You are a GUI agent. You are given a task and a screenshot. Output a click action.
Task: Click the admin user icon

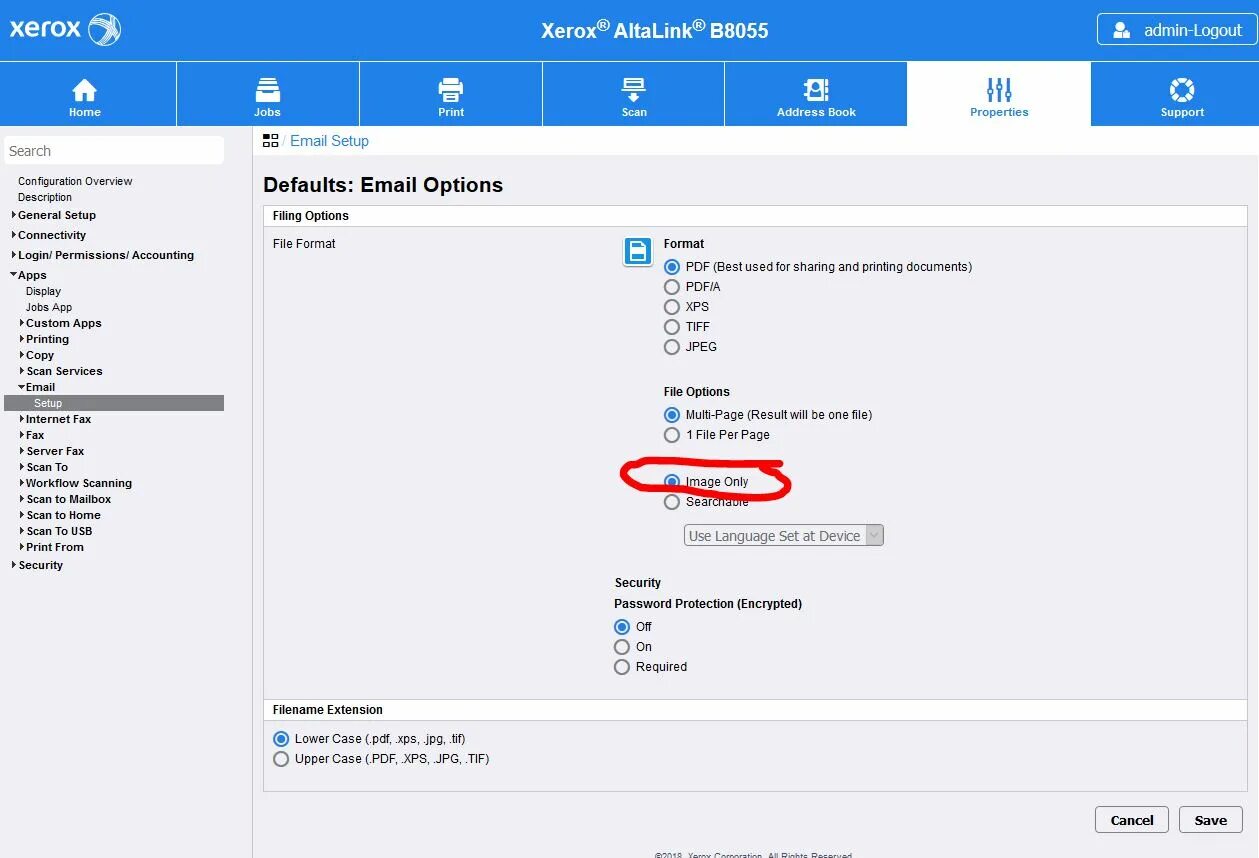tap(1122, 30)
